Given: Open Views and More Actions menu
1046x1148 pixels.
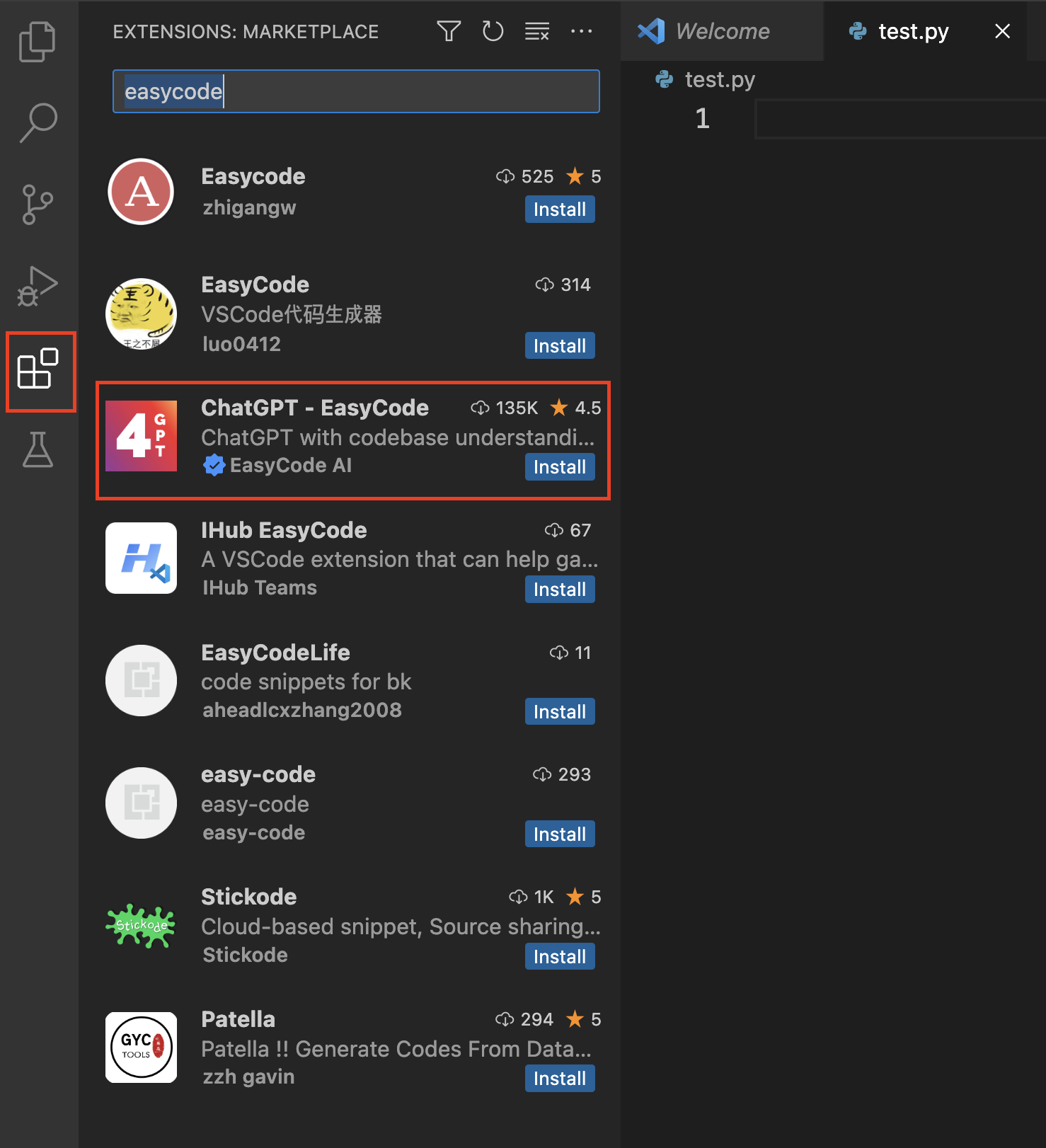Looking at the screenshot, I should [581, 31].
